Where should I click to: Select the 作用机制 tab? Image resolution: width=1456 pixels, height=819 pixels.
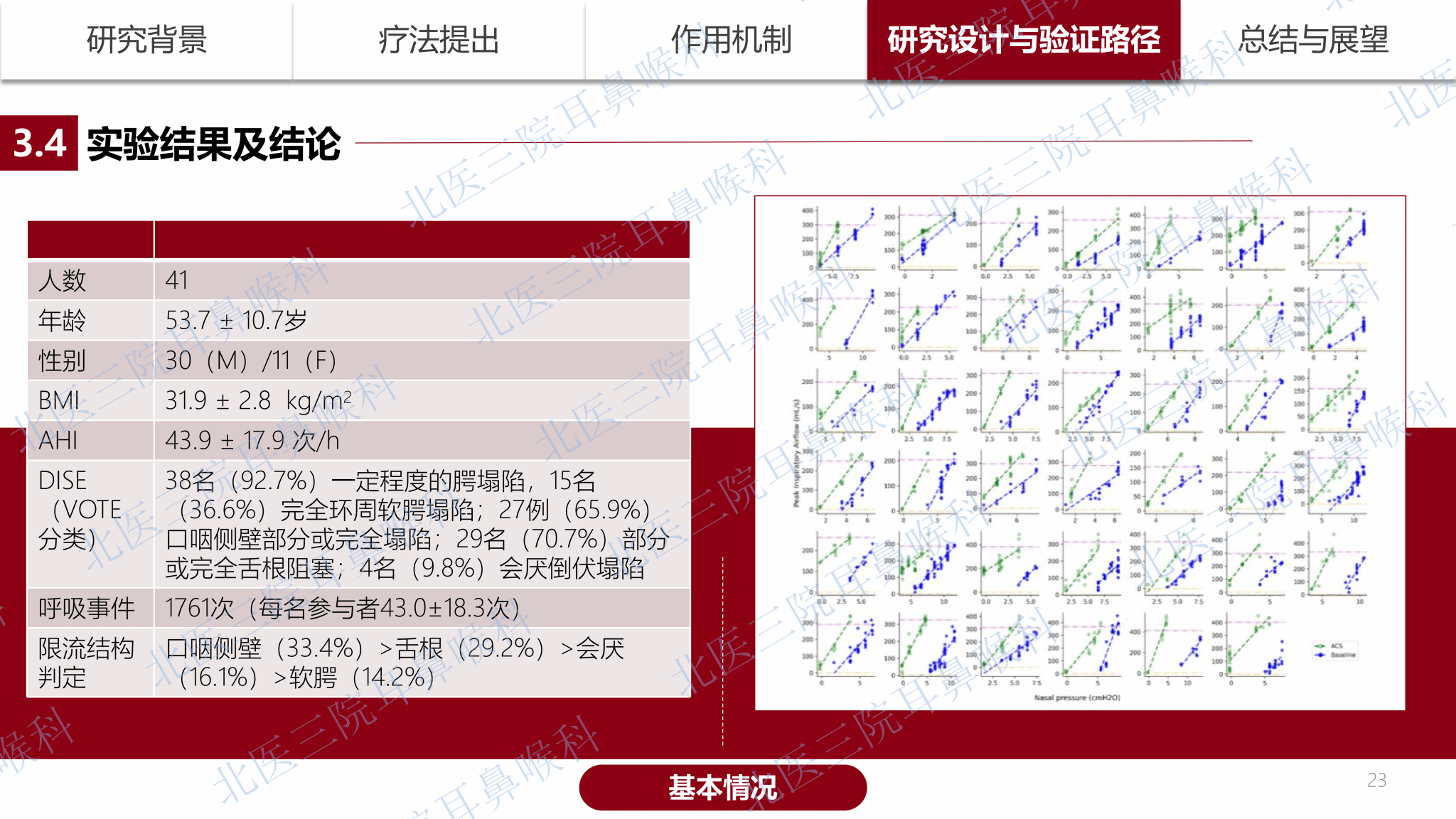(x=731, y=40)
